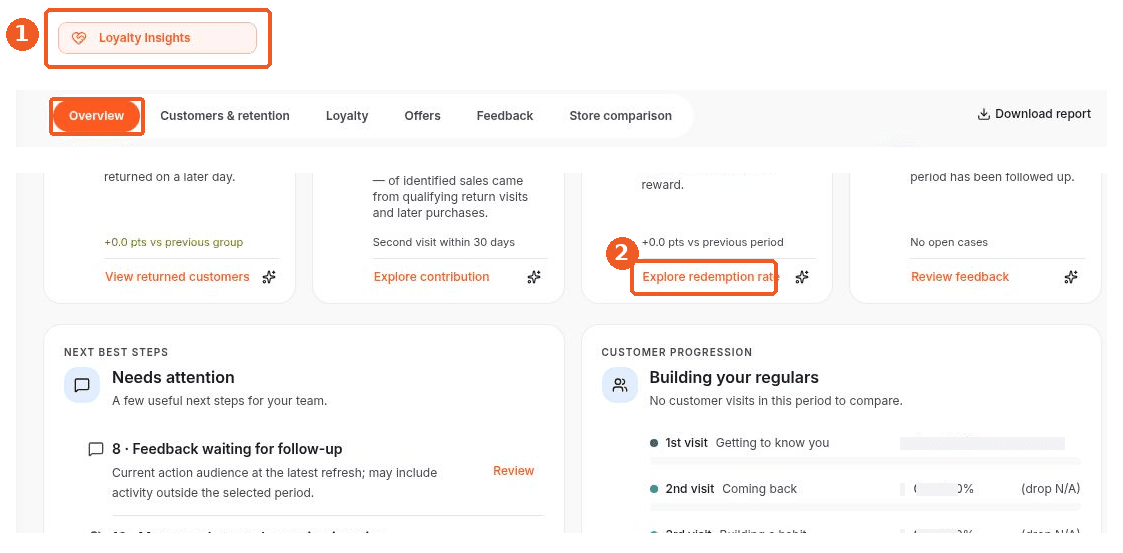The width and height of the screenshot is (1123, 553).
Task: Click sparkle icon next to Explore redemption rate
Action: pos(802,277)
